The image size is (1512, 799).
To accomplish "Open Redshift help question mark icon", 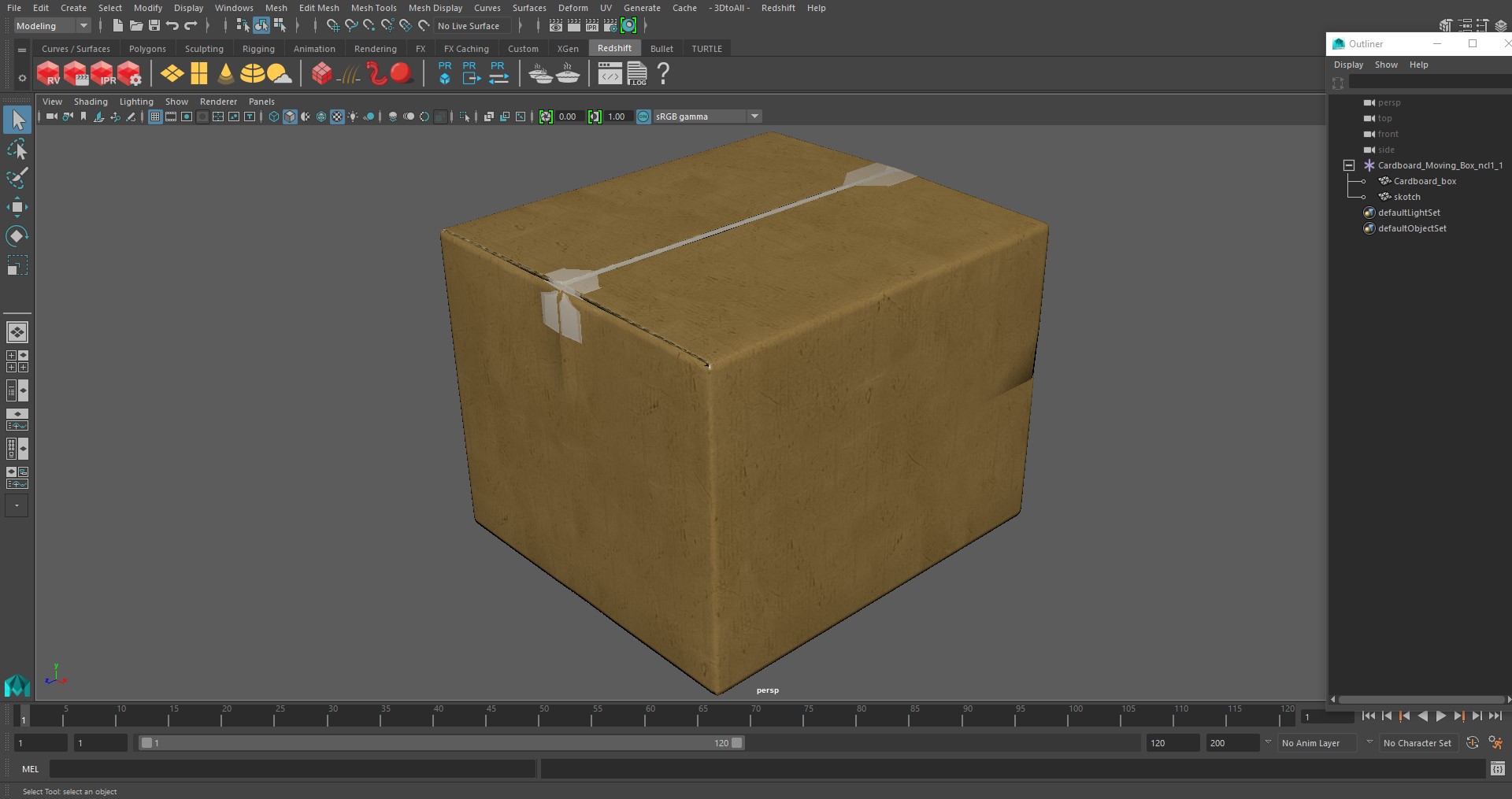I will [663, 74].
